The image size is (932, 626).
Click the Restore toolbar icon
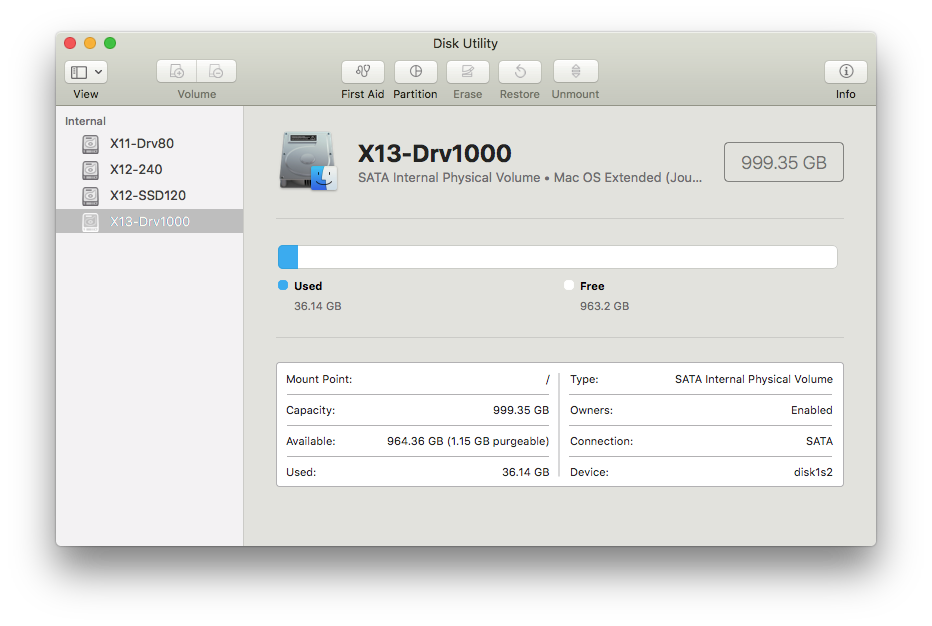pos(520,71)
